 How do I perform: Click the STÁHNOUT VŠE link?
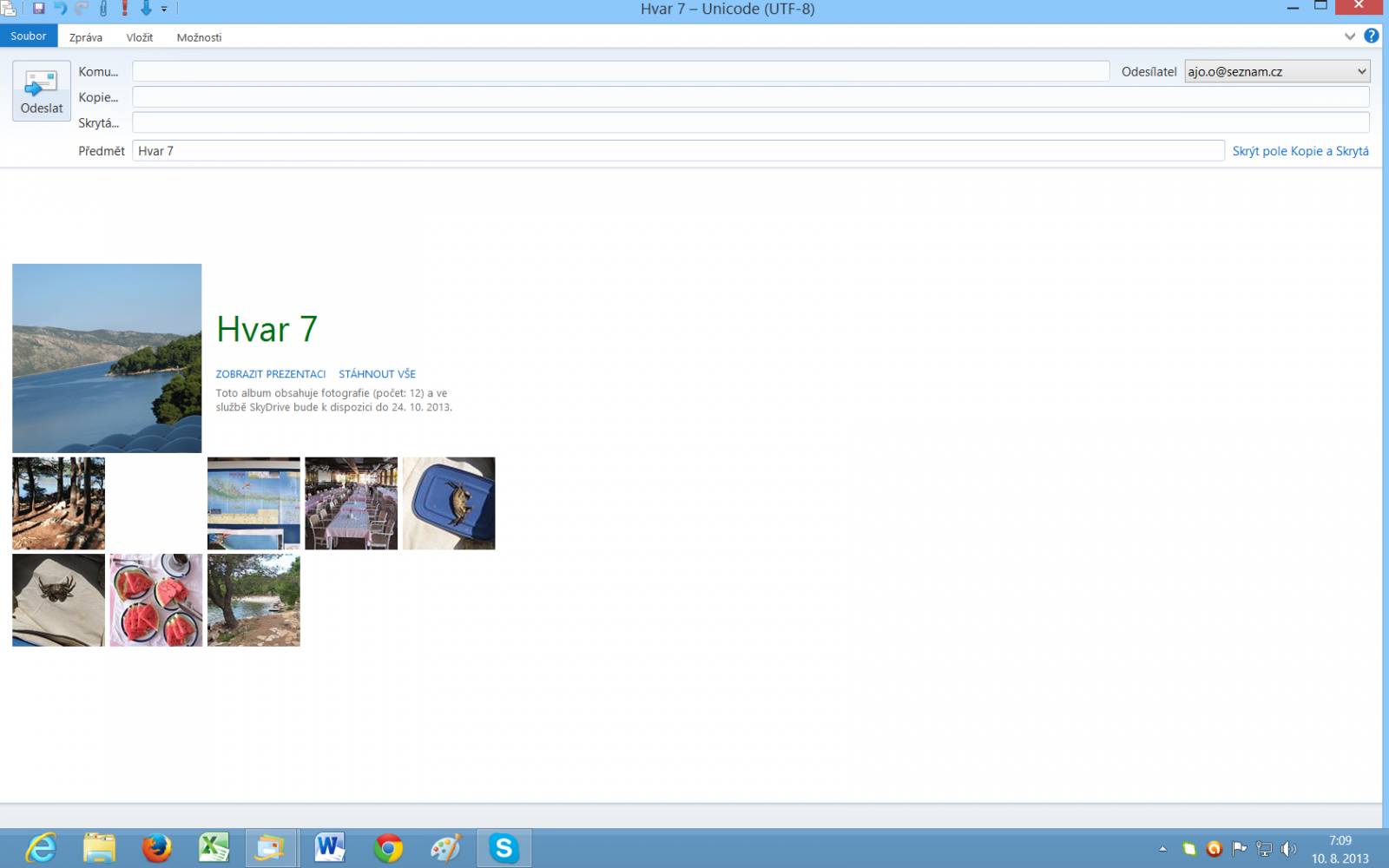(x=377, y=374)
